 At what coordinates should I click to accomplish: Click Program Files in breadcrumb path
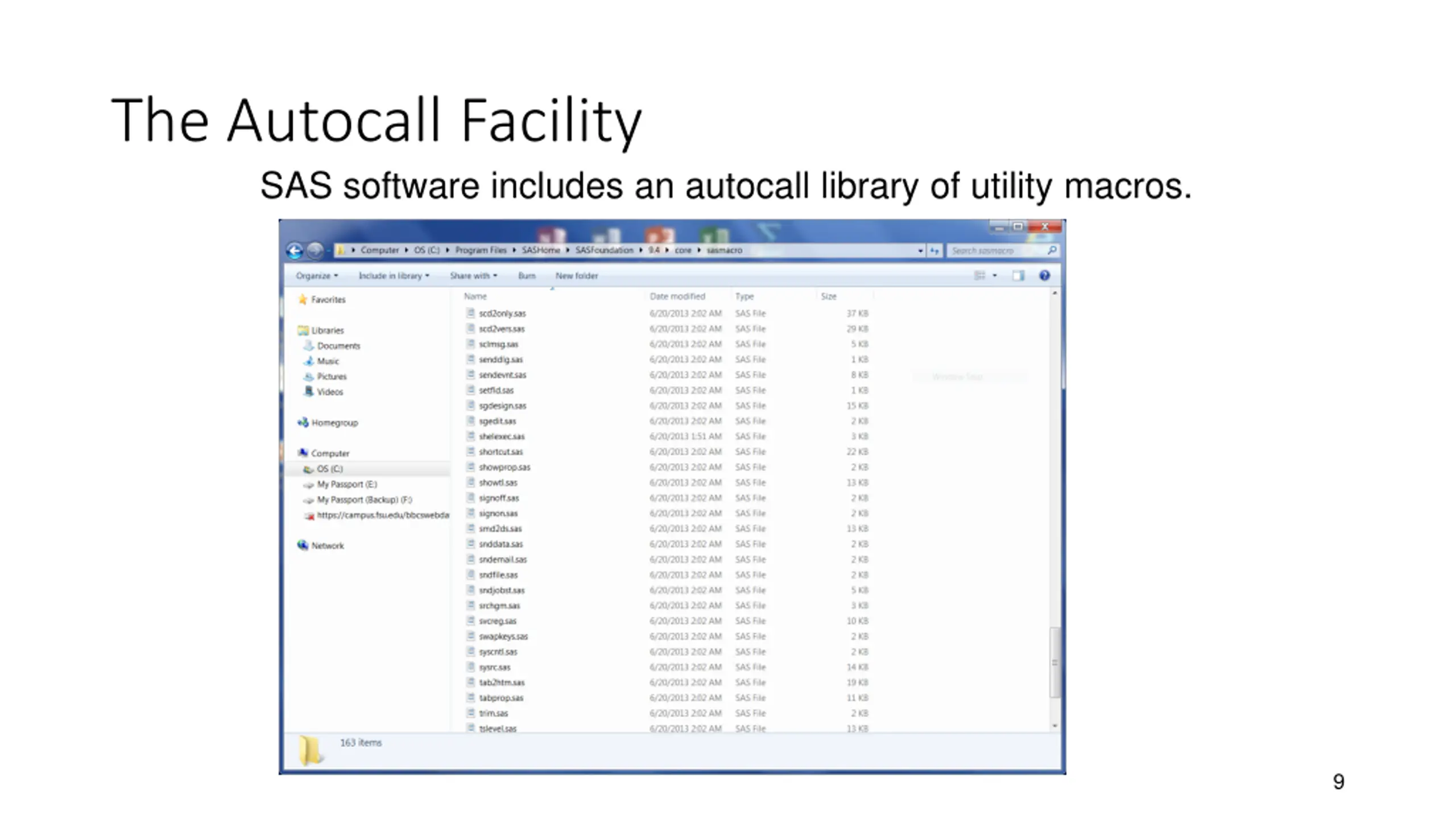pos(481,250)
